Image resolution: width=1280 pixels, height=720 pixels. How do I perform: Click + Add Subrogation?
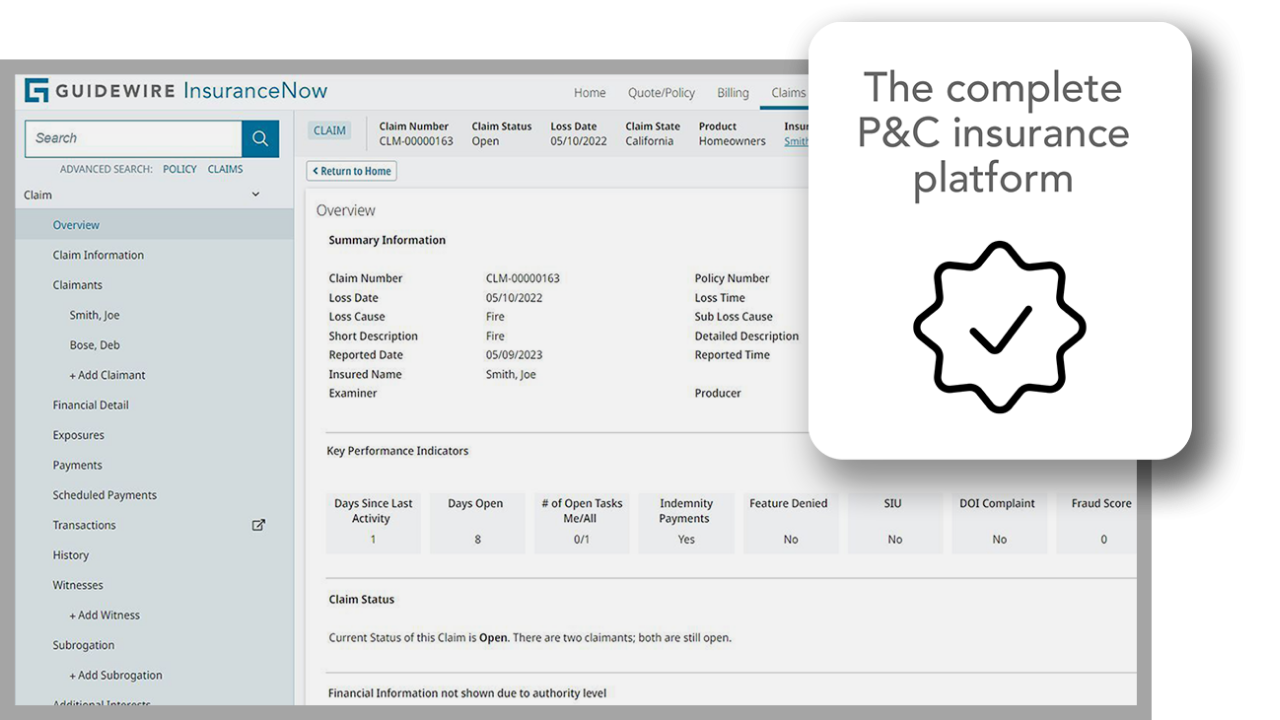pos(115,675)
